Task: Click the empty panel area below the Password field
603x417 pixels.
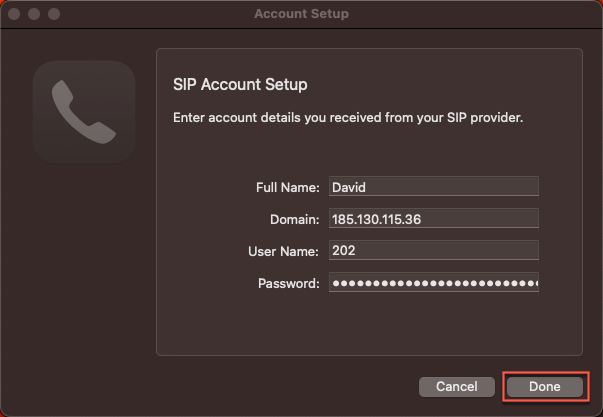Action: pos(368,325)
